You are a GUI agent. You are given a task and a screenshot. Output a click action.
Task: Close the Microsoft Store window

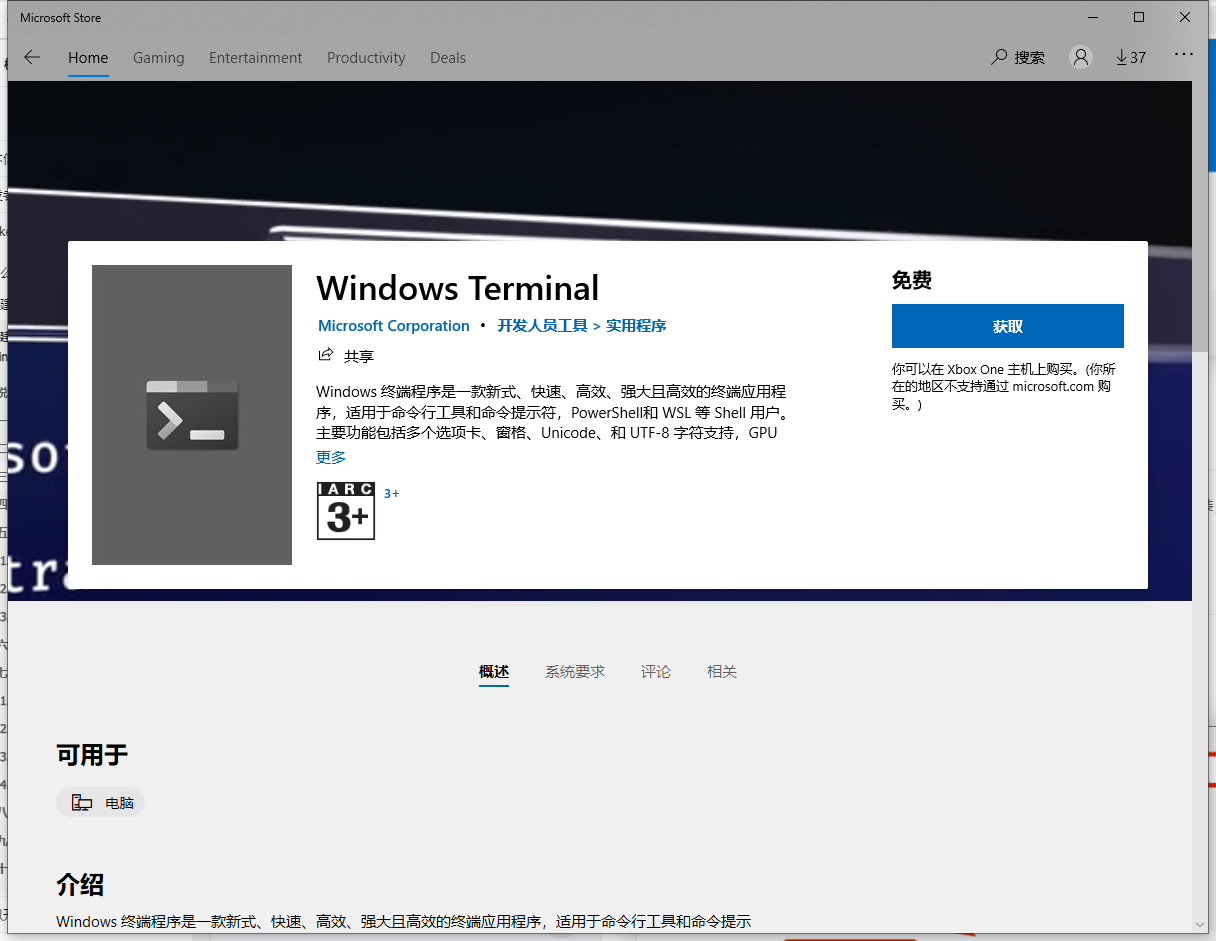[x=1185, y=17]
